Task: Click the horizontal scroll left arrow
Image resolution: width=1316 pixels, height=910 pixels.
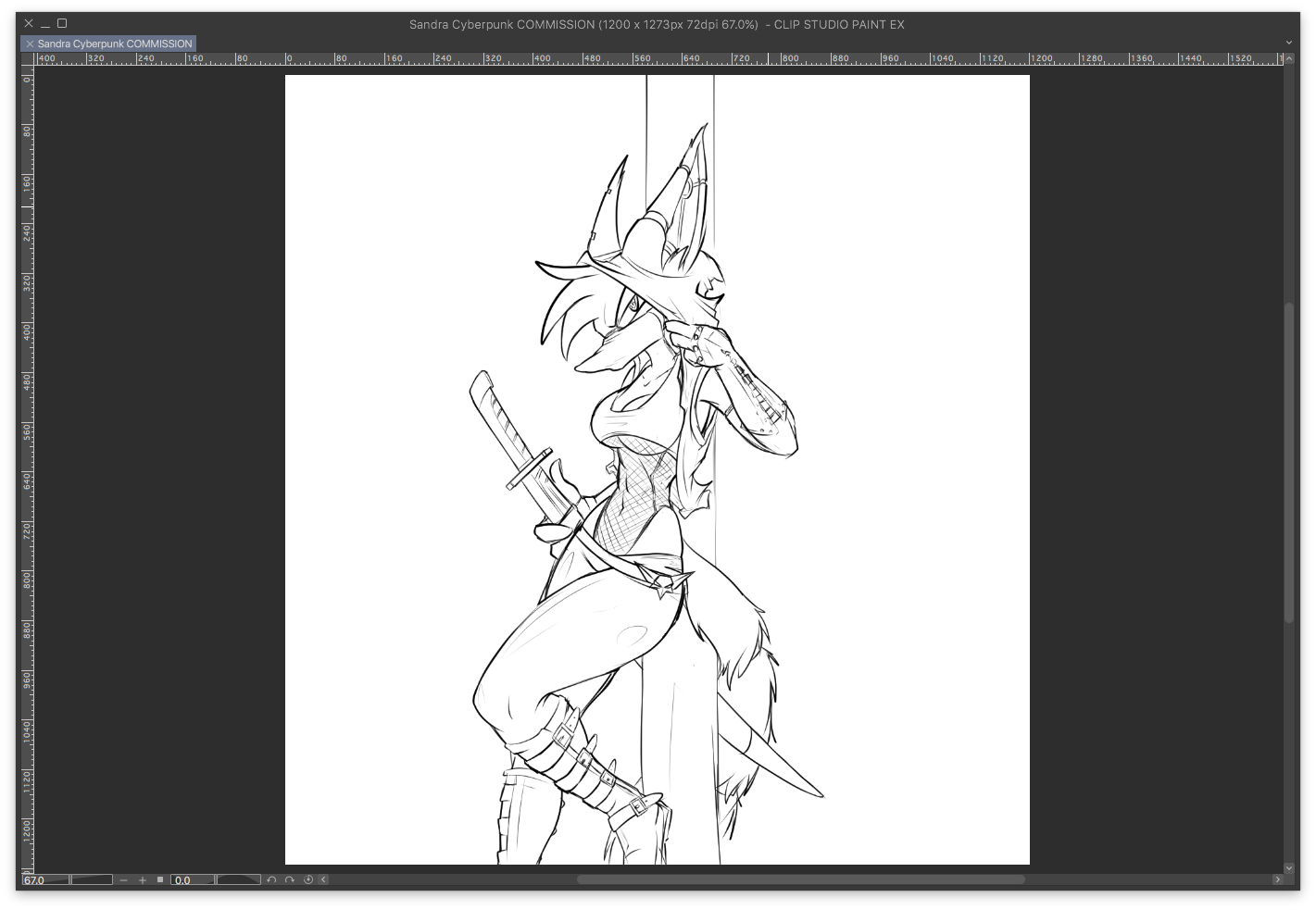Action: [x=324, y=880]
